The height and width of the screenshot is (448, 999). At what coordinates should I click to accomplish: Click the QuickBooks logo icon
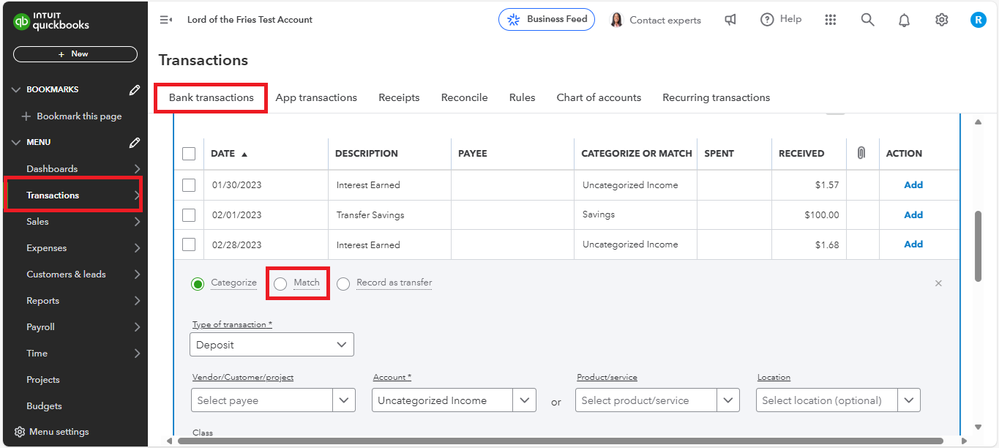[20, 20]
